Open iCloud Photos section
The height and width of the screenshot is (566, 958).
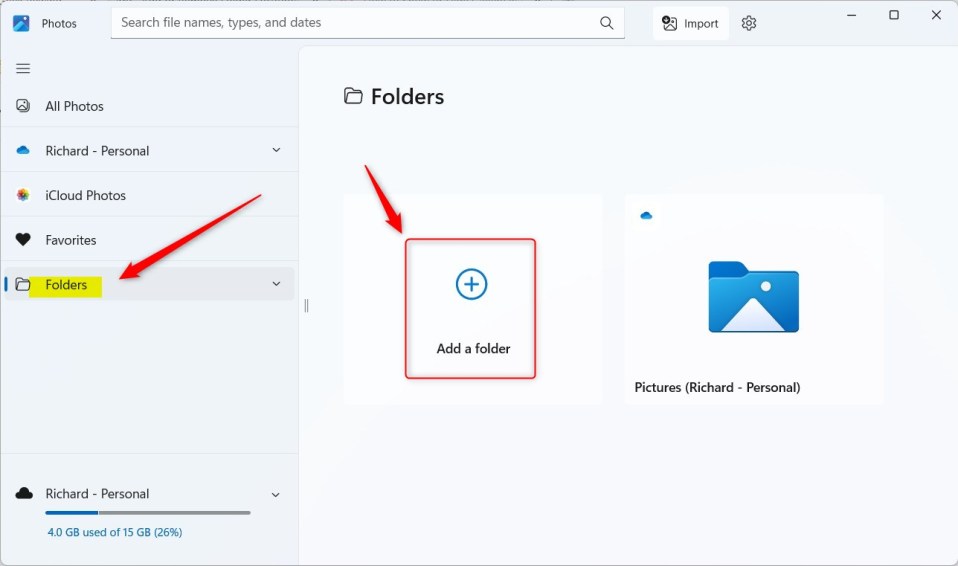[150, 195]
